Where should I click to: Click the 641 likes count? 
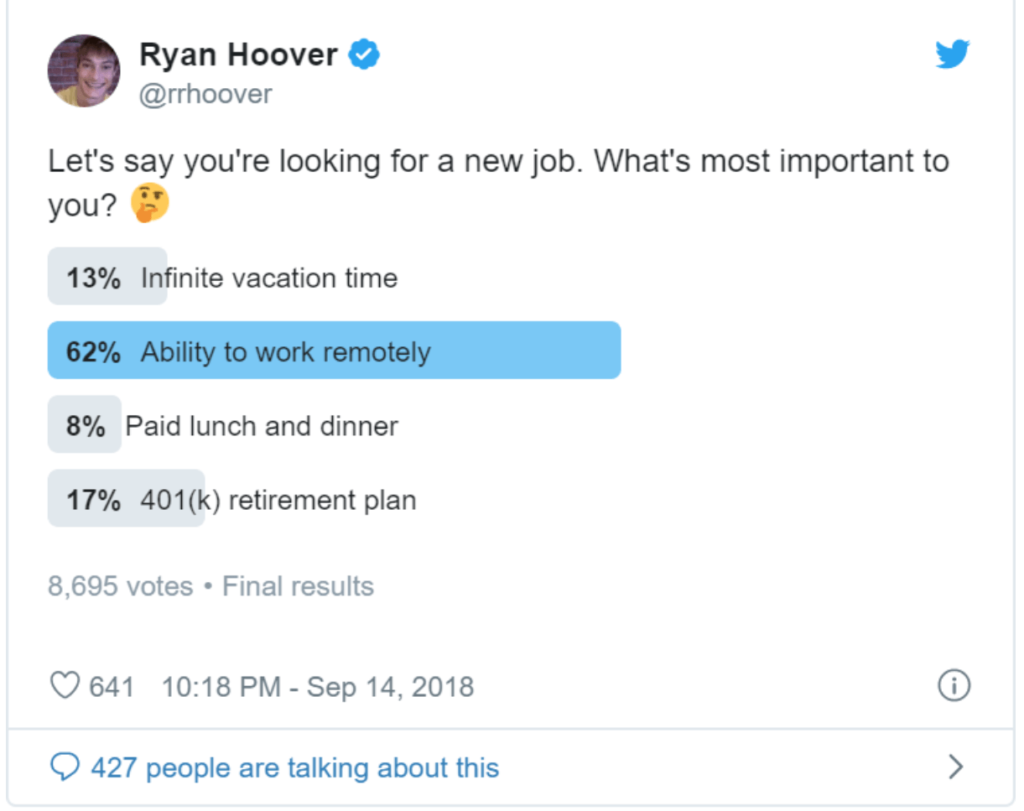pyautogui.click(x=112, y=687)
